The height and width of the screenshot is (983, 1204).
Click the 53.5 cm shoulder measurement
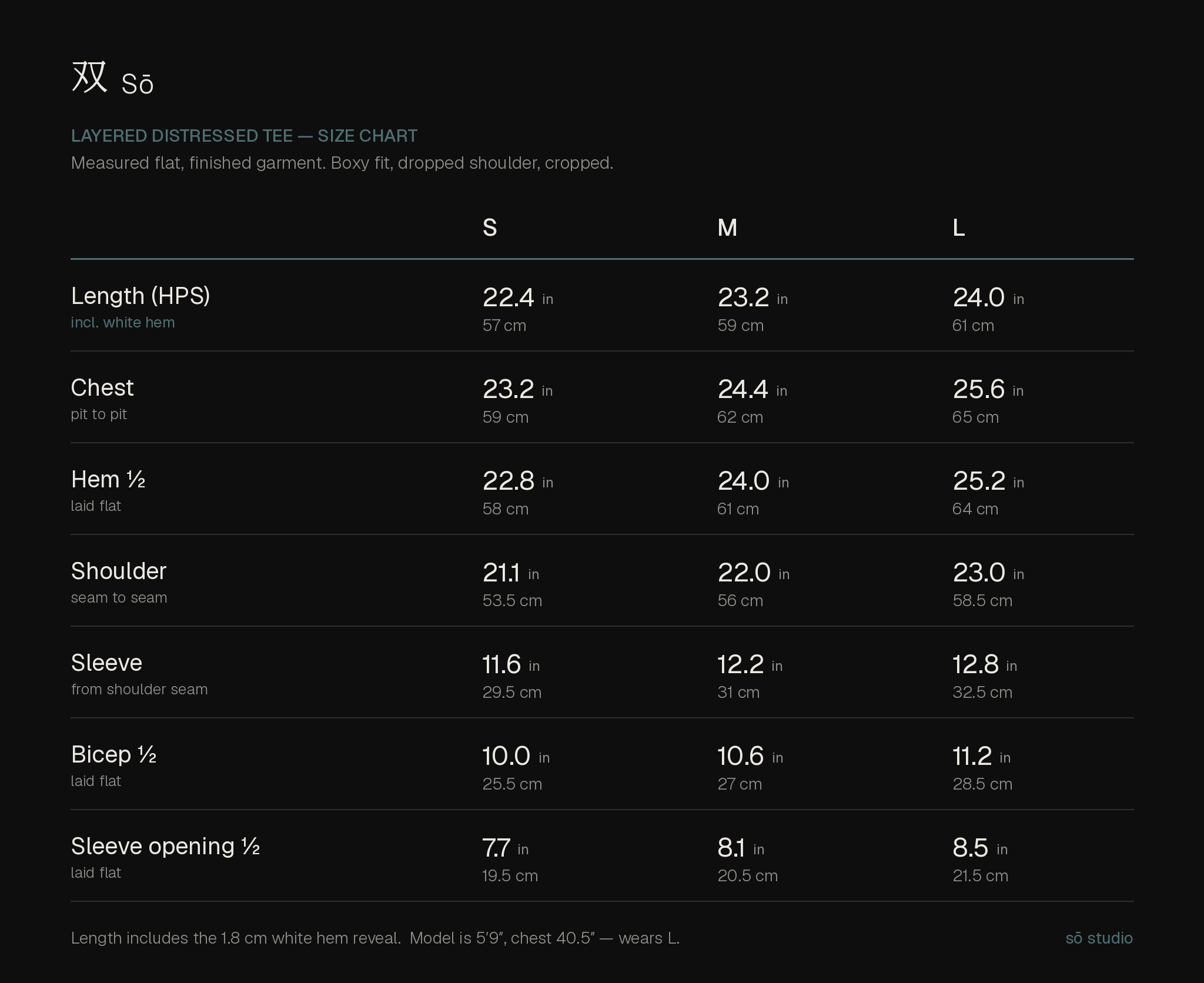512,600
